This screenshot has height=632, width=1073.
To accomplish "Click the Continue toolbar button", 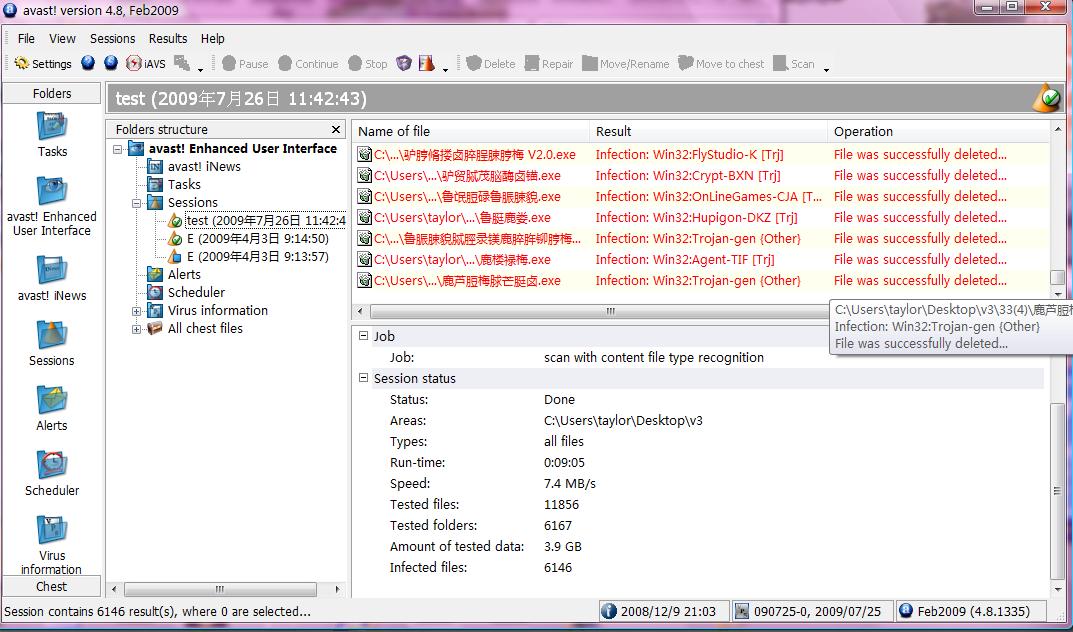I will (x=308, y=64).
